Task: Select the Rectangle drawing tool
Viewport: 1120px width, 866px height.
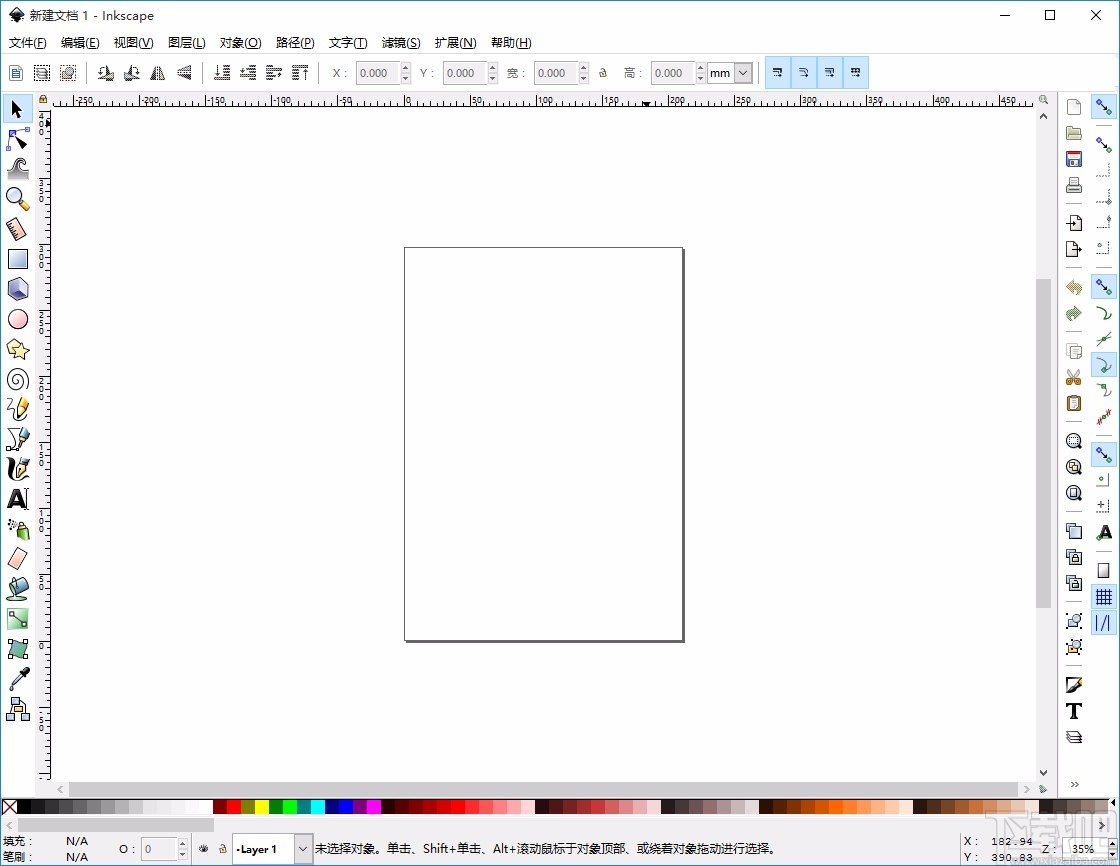Action: 18,259
